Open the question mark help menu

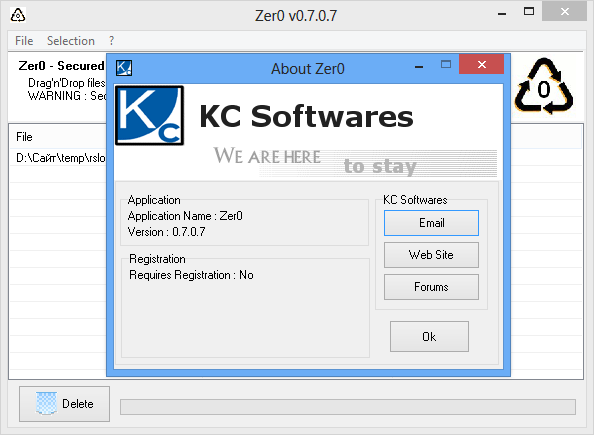(111, 41)
